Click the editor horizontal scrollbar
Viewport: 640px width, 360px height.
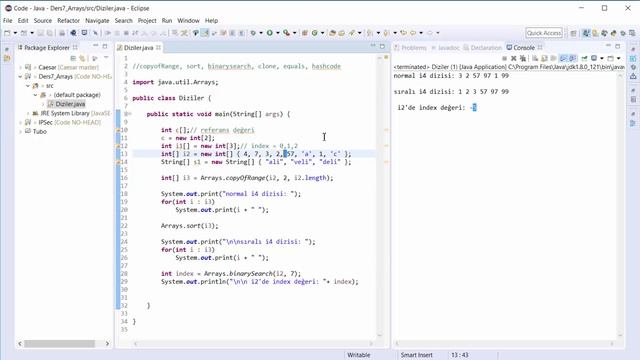(x=253, y=344)
